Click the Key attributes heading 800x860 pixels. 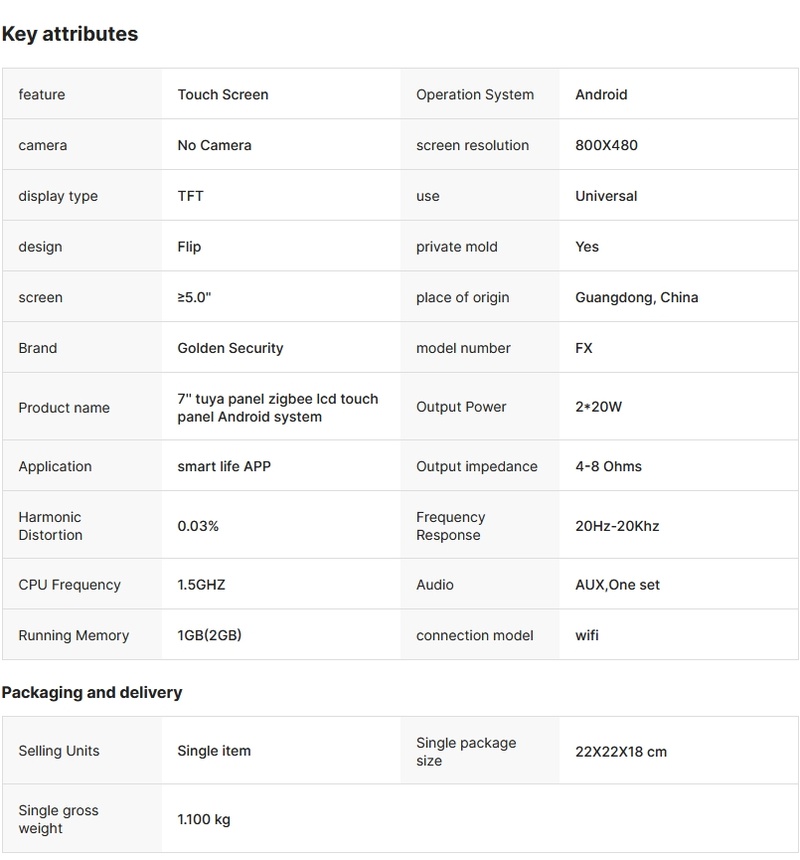point(70,34)
